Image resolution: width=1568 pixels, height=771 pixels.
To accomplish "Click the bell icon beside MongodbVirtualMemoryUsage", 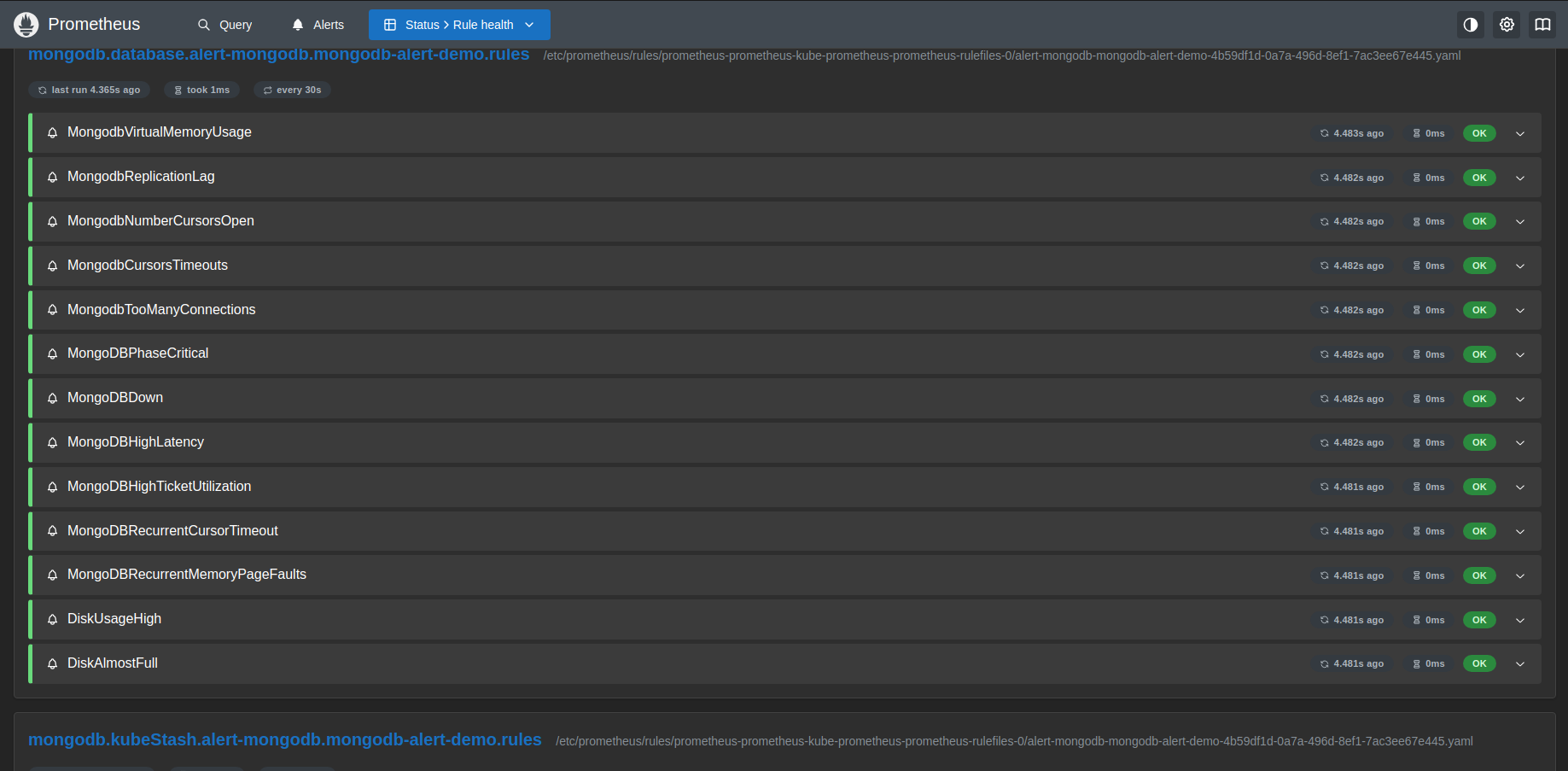I will coord(52,133).
